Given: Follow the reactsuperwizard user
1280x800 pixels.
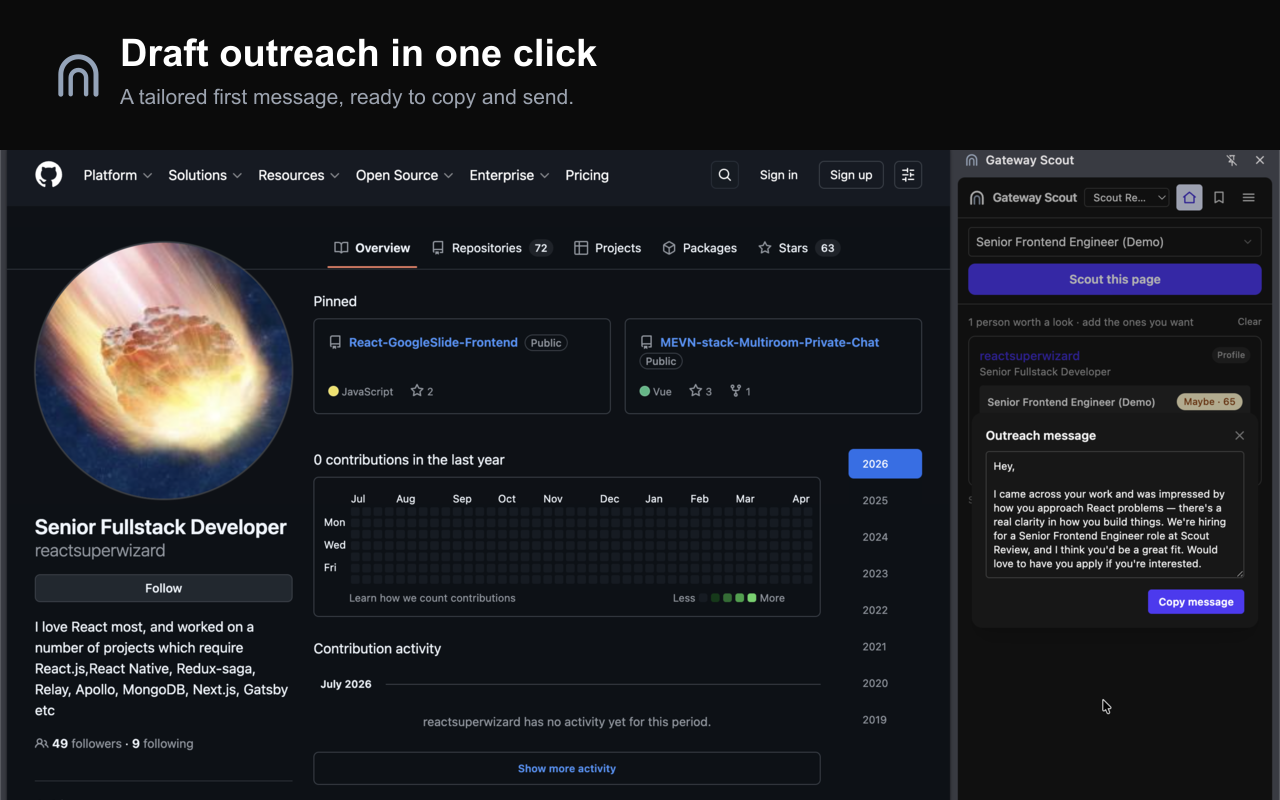Looking at the screenshot, I should coord(164,588).
